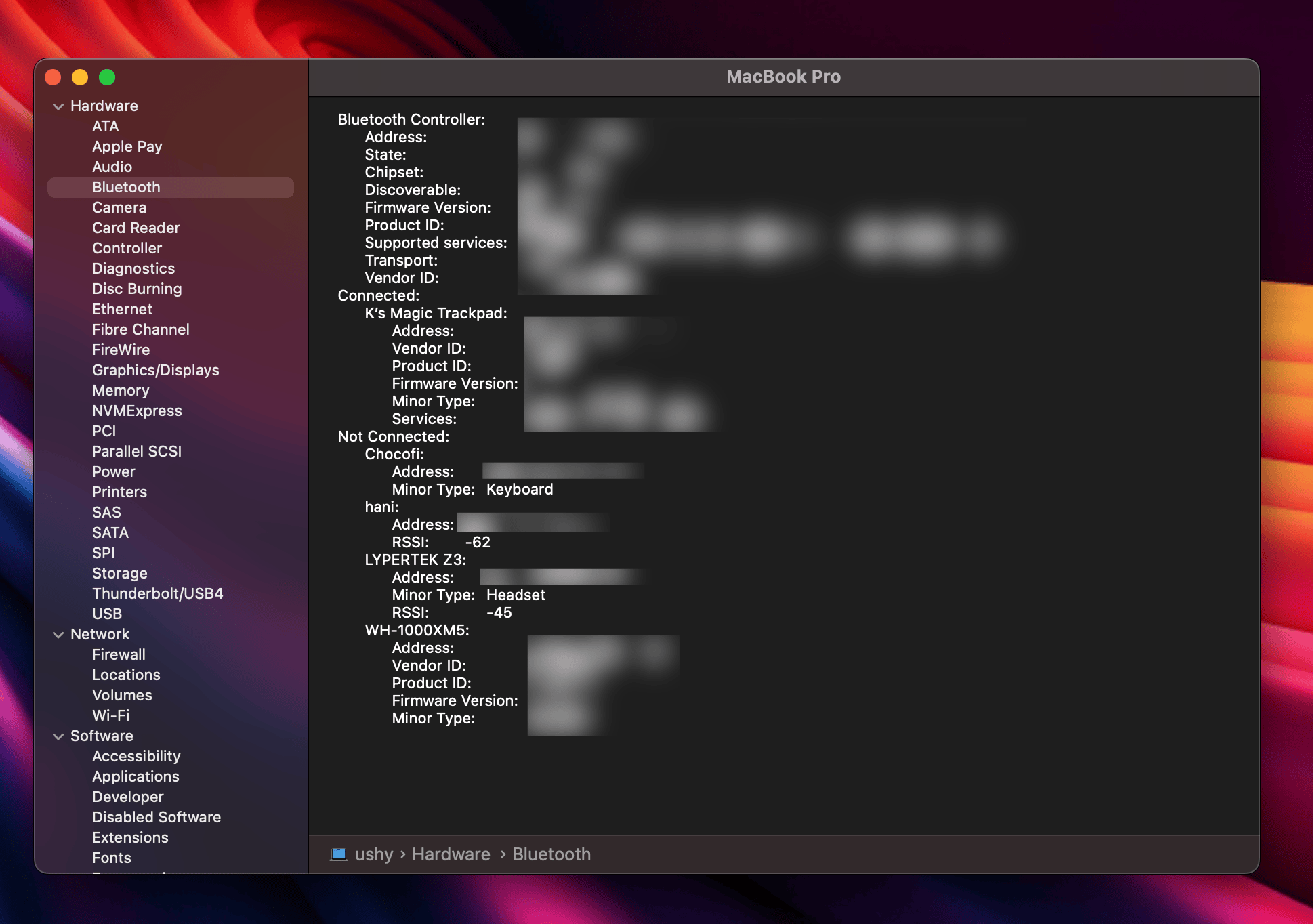Screen dimensions: 1313x924
Task: View Disabled Software list
Action: 156,817
